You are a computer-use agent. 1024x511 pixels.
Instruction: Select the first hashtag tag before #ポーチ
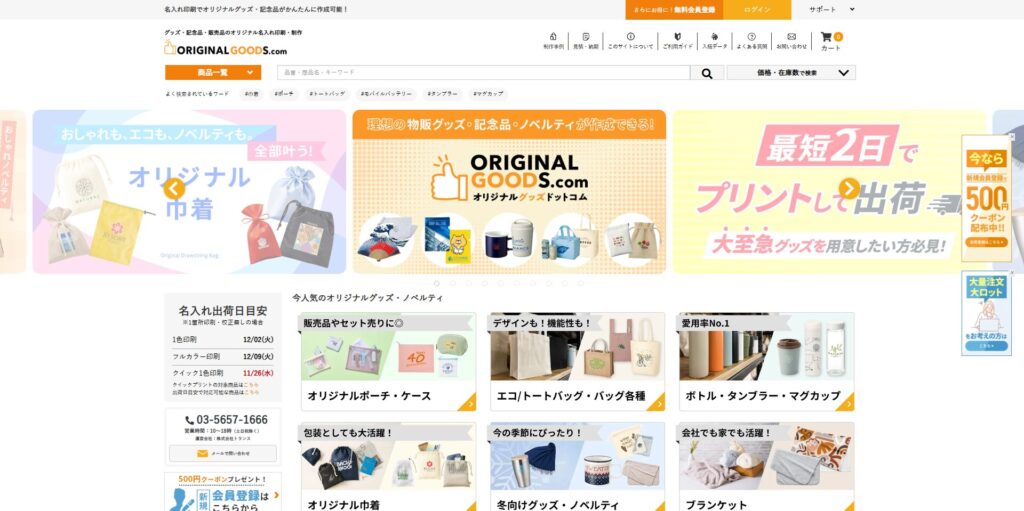click(x=251, y=94)
